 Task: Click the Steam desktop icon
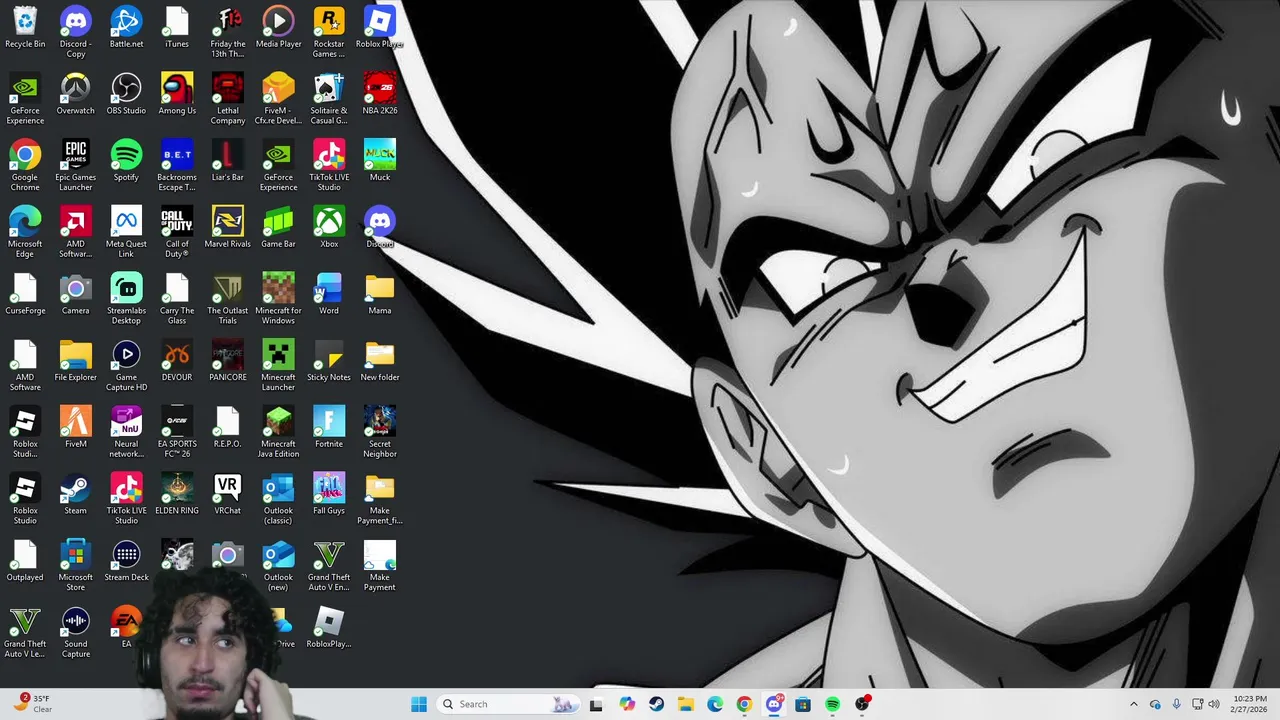pos(75,495)
